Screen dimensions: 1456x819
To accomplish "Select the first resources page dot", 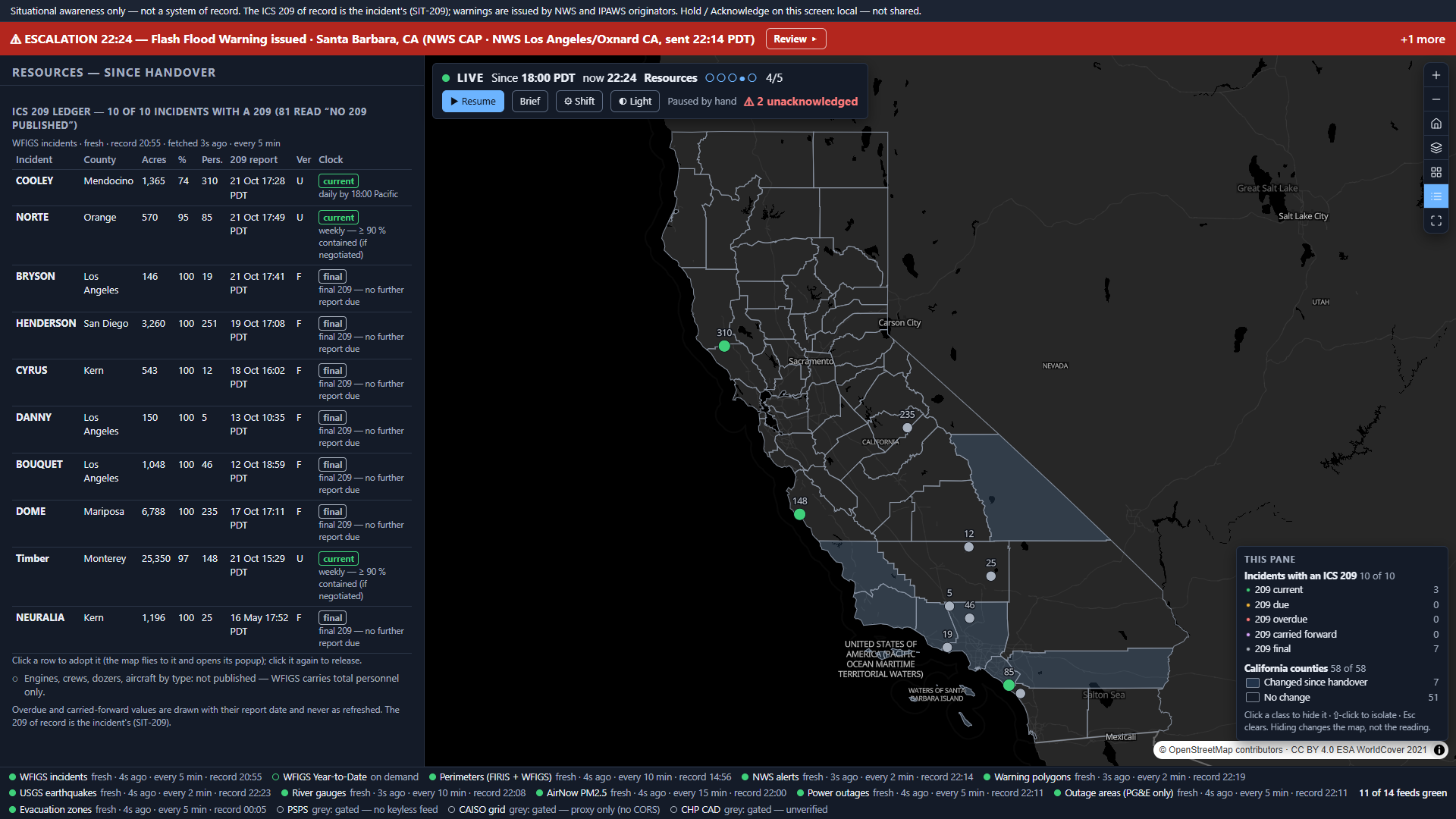I will click(x=710, y=78).
